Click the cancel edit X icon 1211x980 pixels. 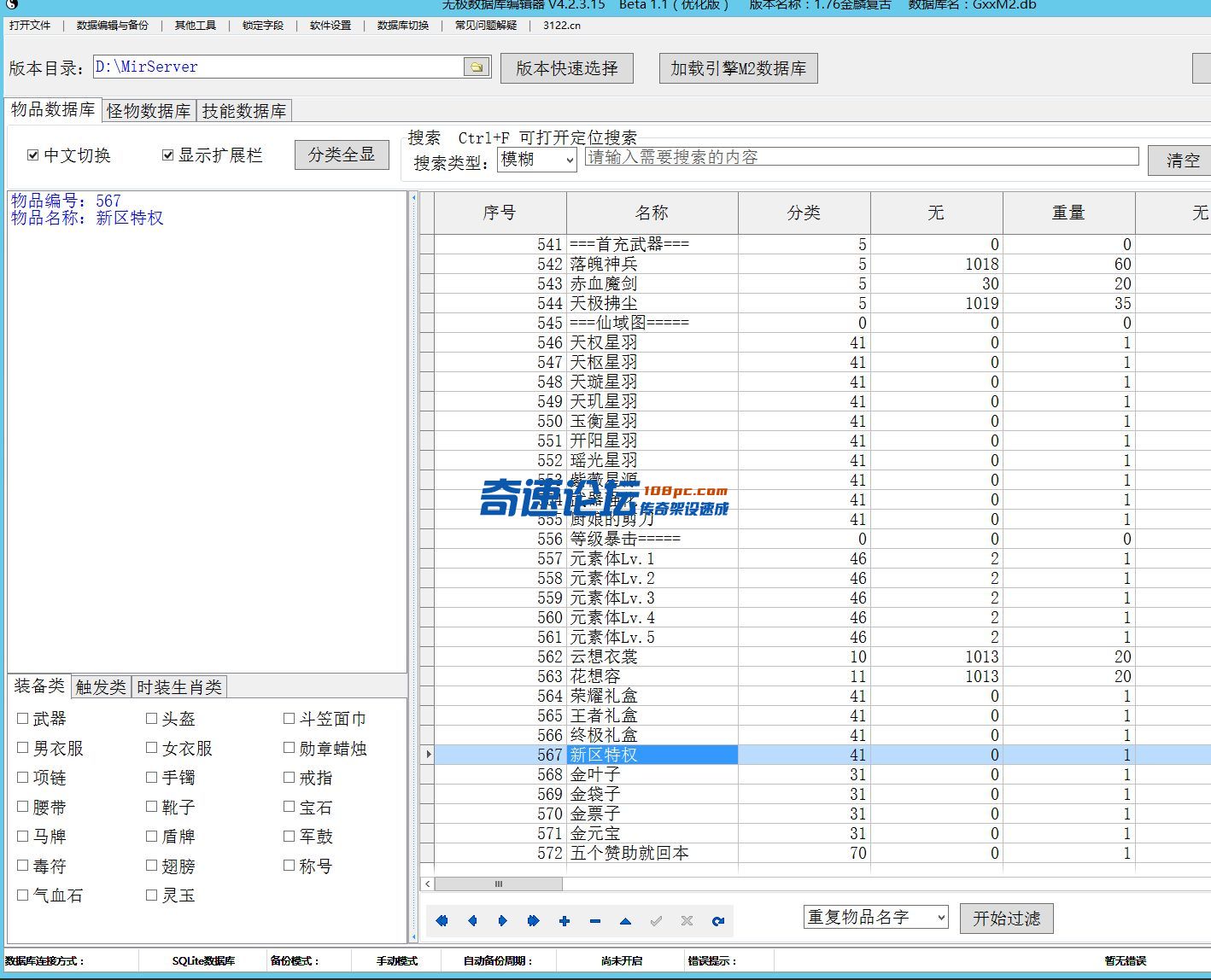(x=687, y=921)
